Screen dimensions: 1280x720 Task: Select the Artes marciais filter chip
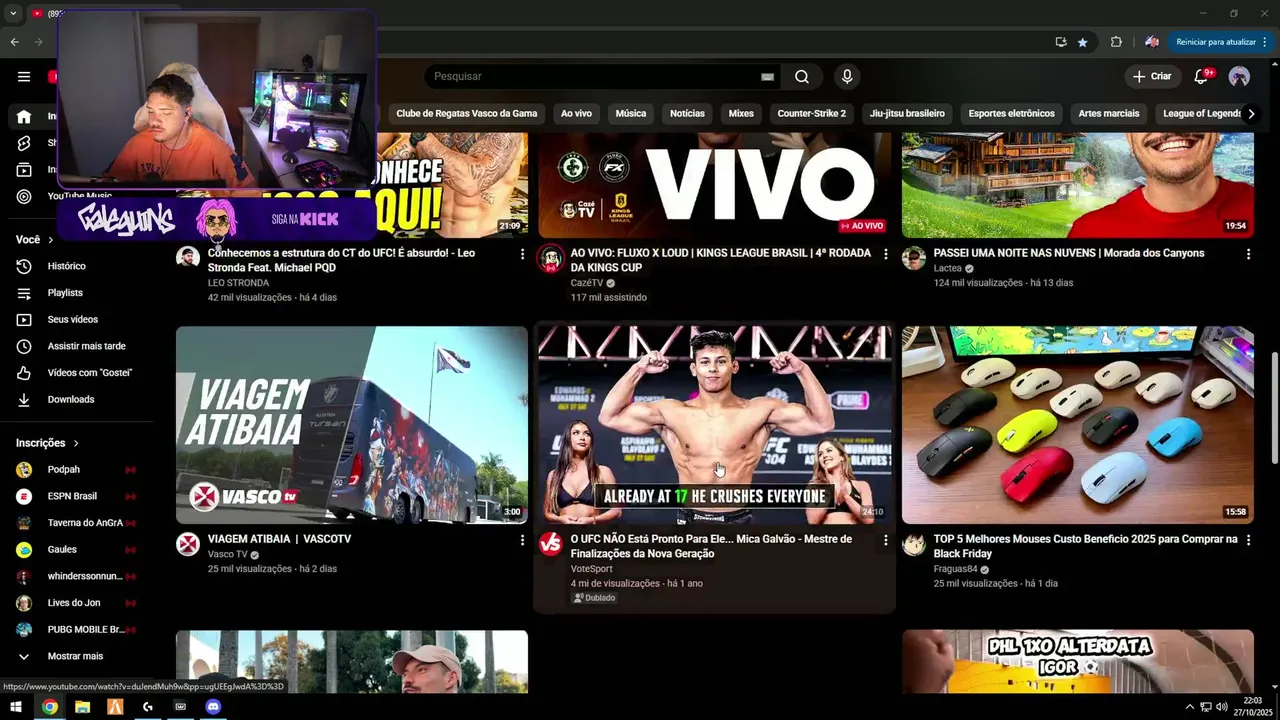point(1109,113)
